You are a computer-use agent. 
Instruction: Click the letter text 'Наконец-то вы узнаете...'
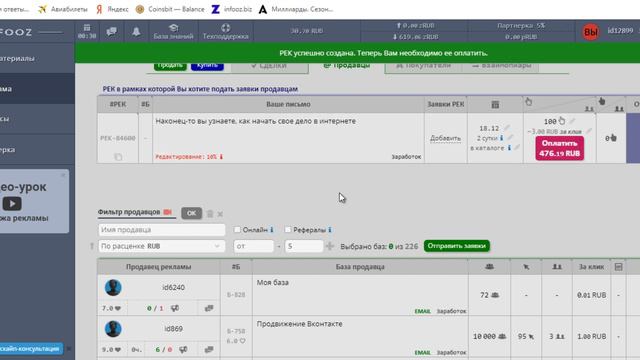[256, 121]
